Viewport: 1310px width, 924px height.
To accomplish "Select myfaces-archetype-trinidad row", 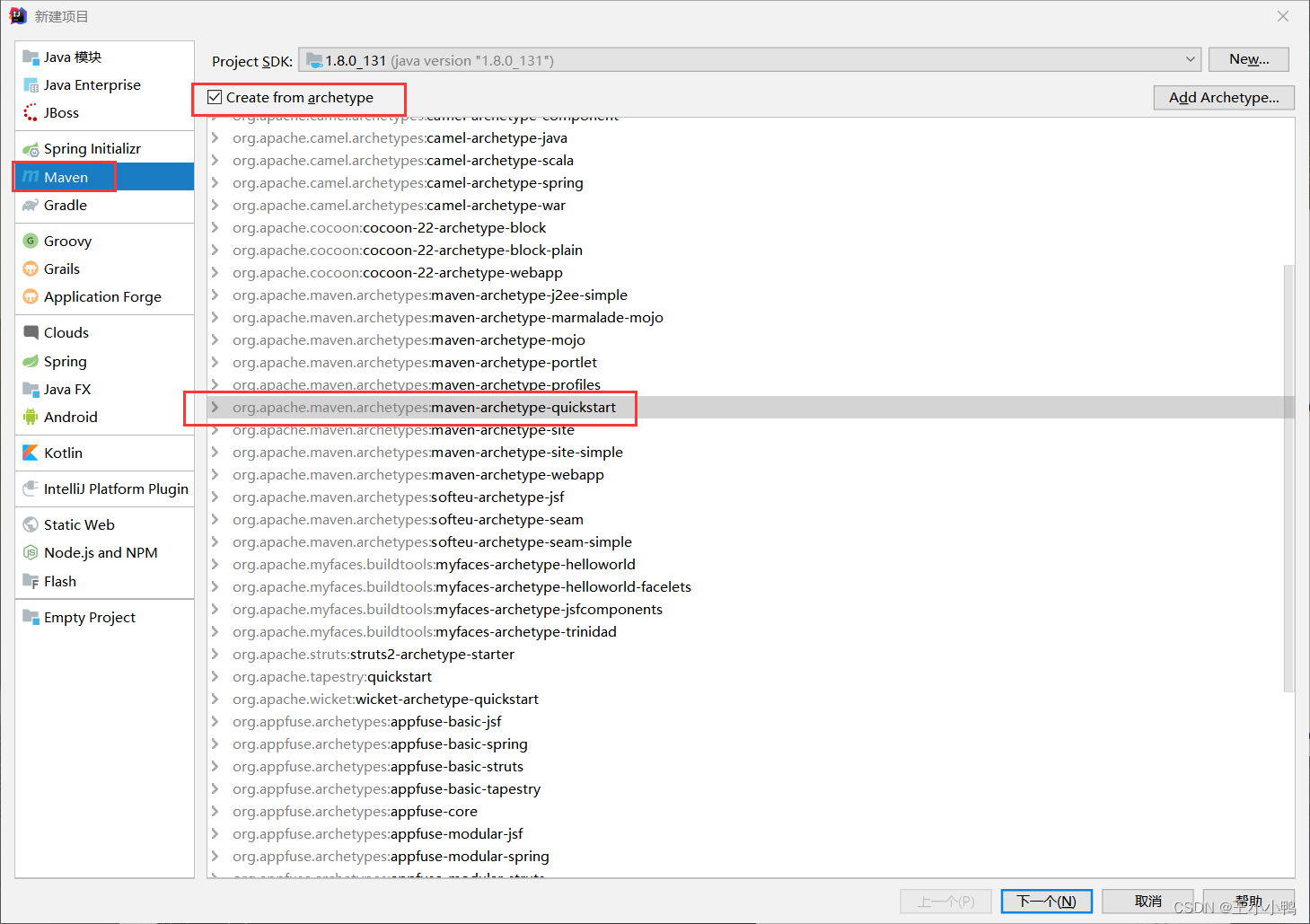I will [750, 631].
